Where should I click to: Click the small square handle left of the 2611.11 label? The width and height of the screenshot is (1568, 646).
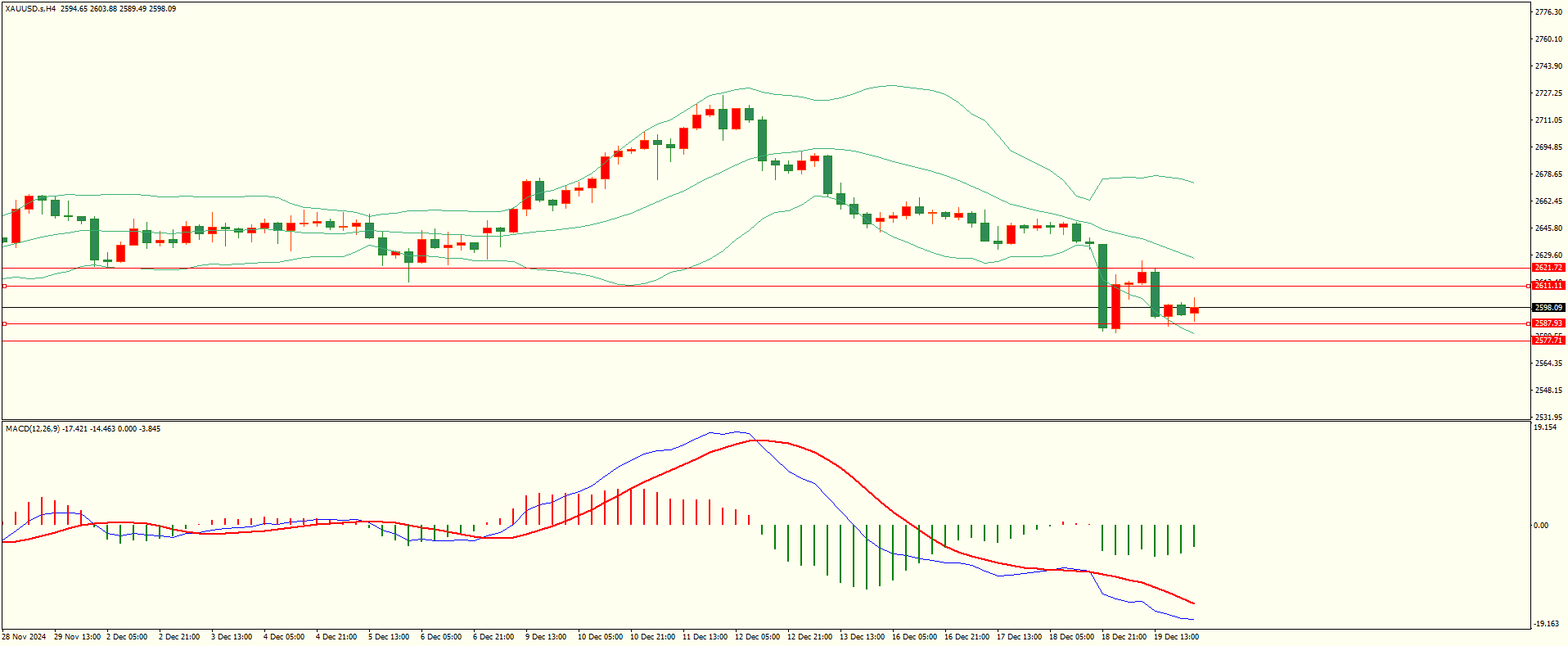(1529, 286)
